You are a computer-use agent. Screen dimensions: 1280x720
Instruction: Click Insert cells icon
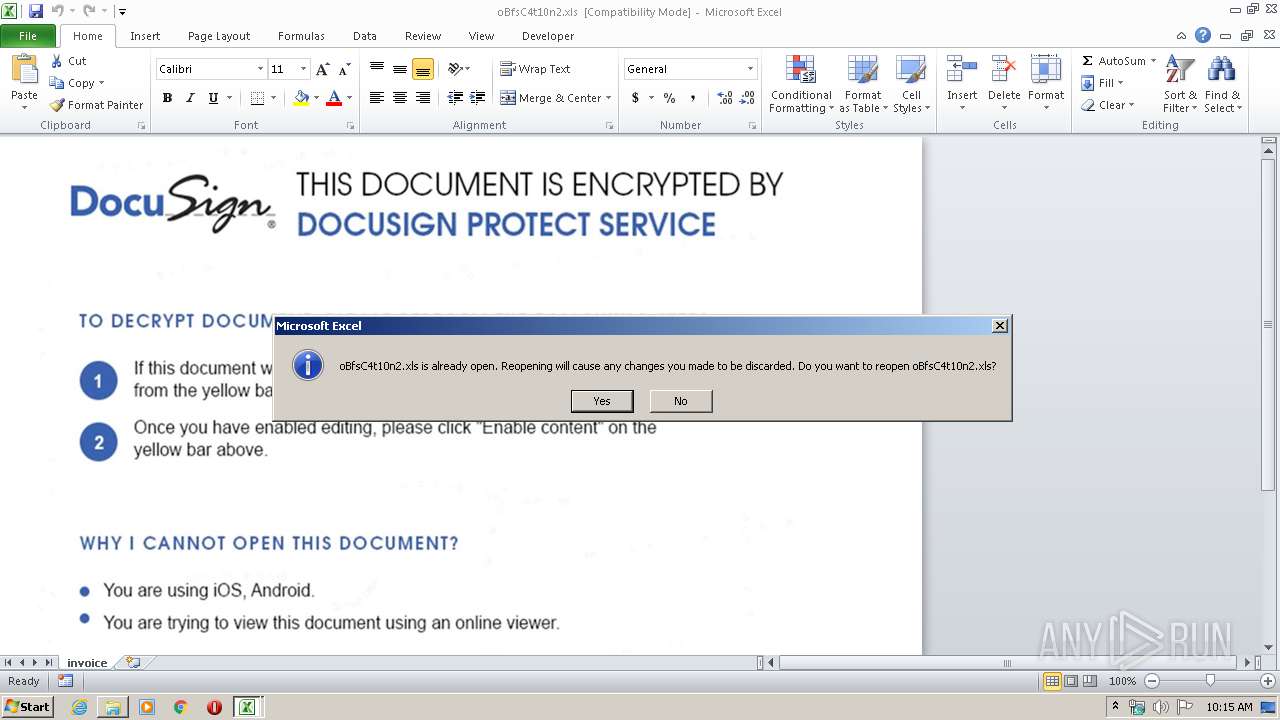(962, 69)
